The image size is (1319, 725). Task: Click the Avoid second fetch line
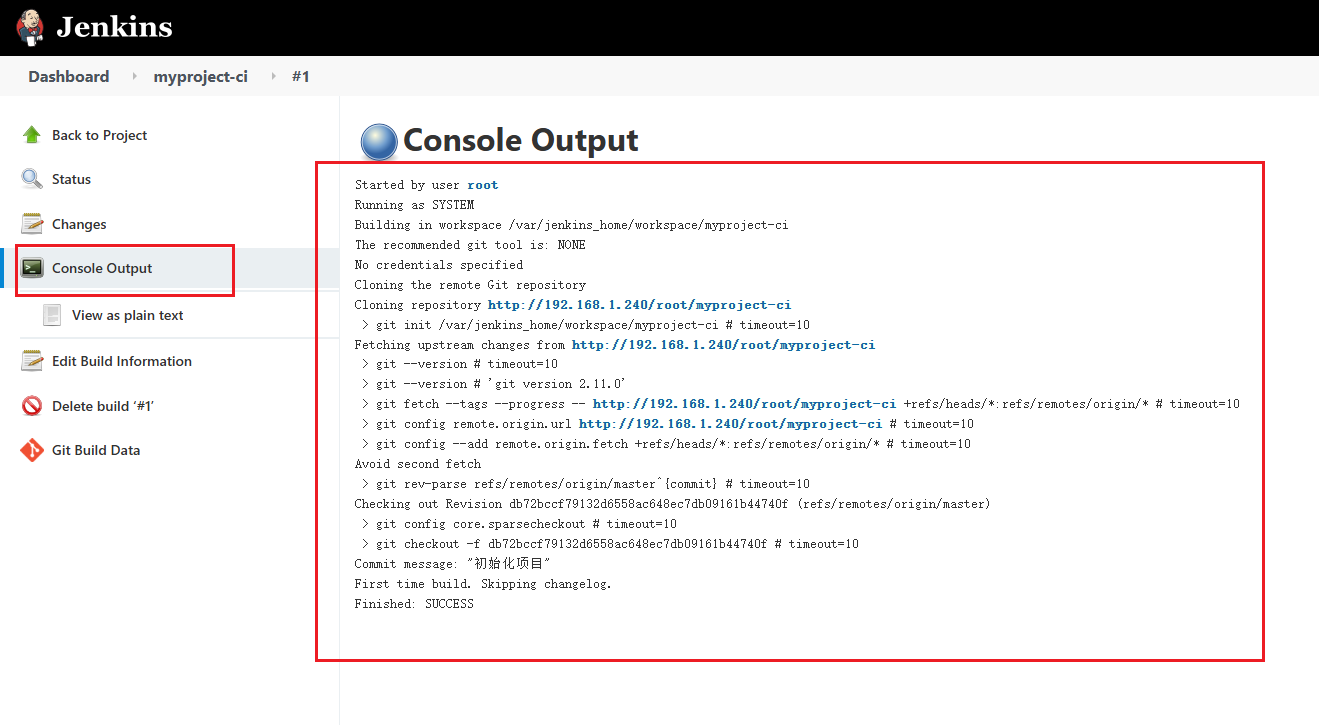click(x=418, y=464)
